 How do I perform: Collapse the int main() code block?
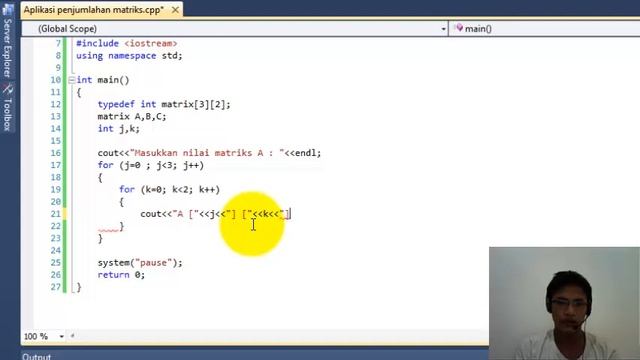pyautogui.click(x=71, y=80)
